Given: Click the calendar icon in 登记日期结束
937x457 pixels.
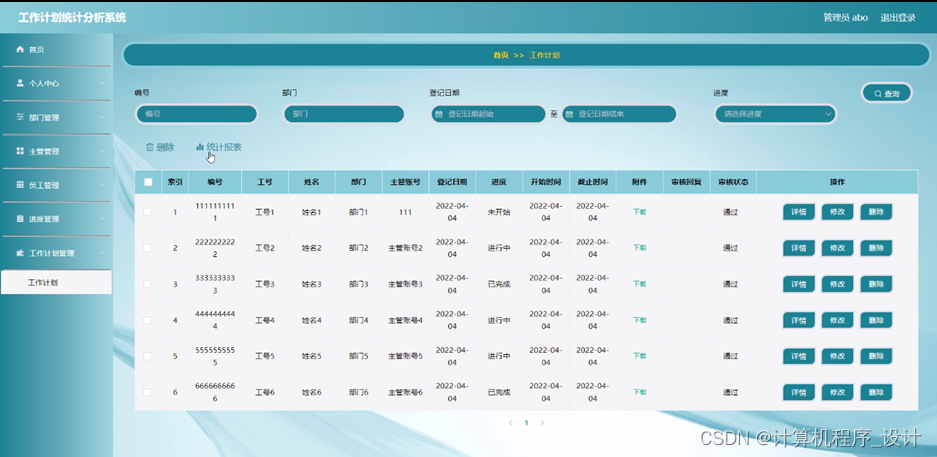Looking at the screenshot, I should coord(569,114).
